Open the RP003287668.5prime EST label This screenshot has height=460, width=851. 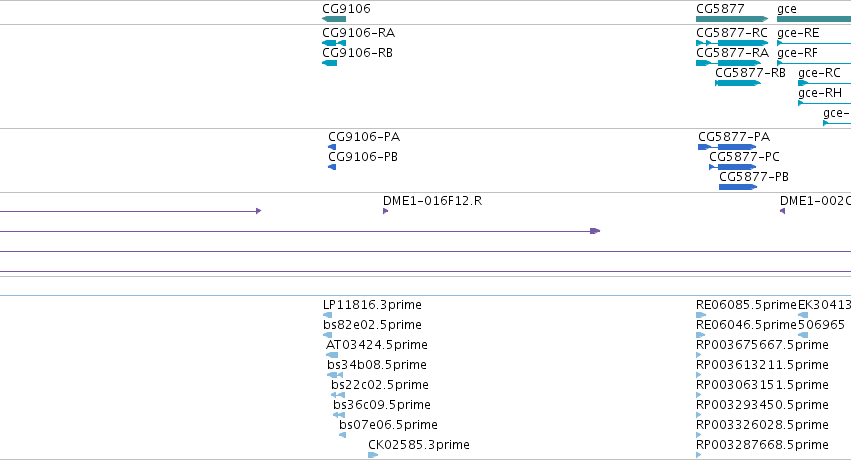point(763,445)
